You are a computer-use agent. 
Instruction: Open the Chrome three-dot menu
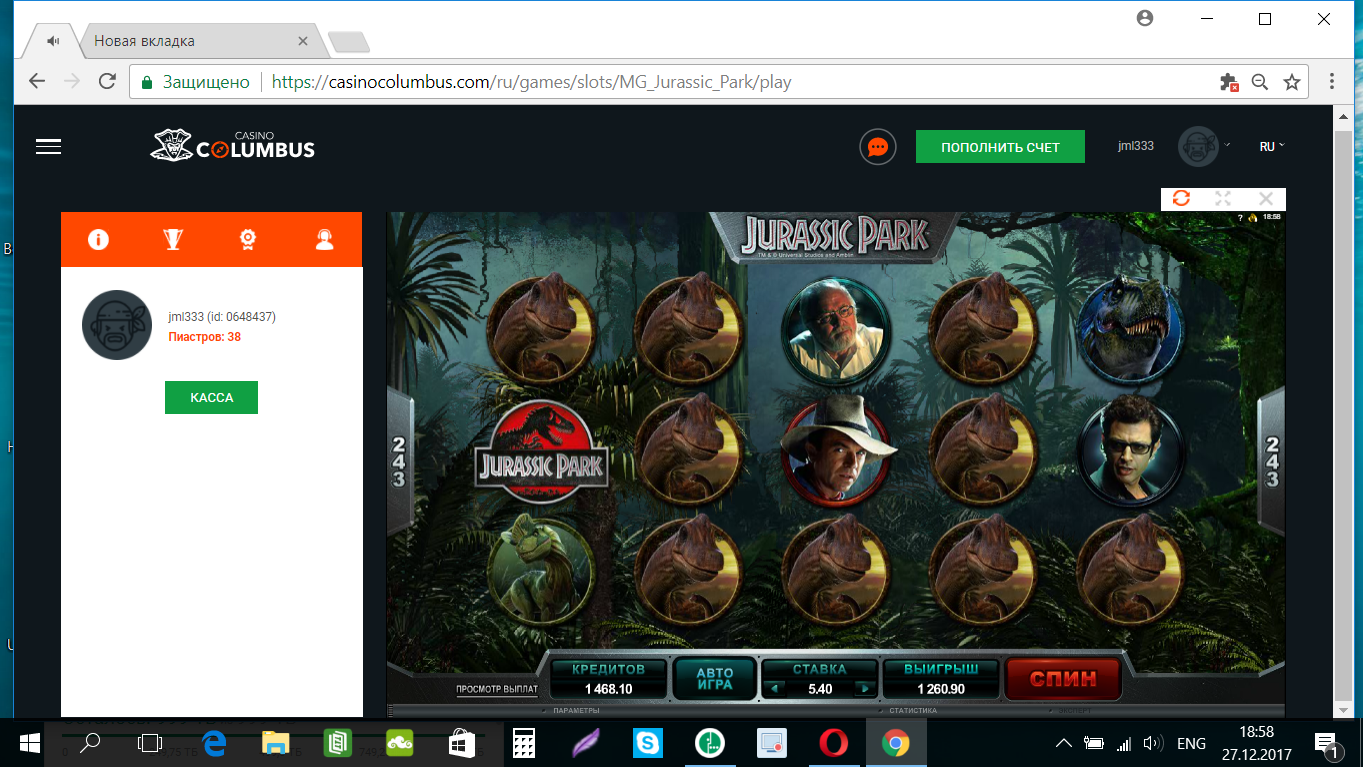coord(1332,82)
